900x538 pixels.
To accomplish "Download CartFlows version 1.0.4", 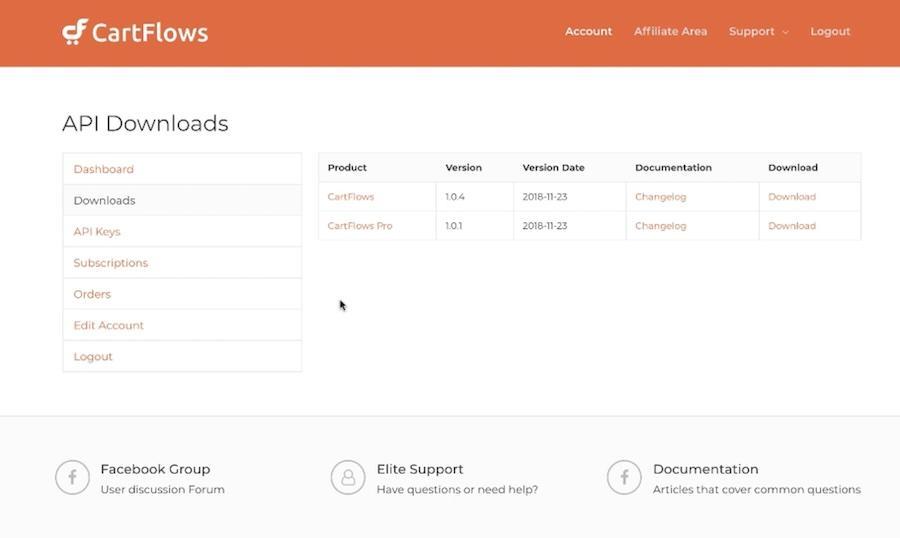I will click(x=792, y=196).
